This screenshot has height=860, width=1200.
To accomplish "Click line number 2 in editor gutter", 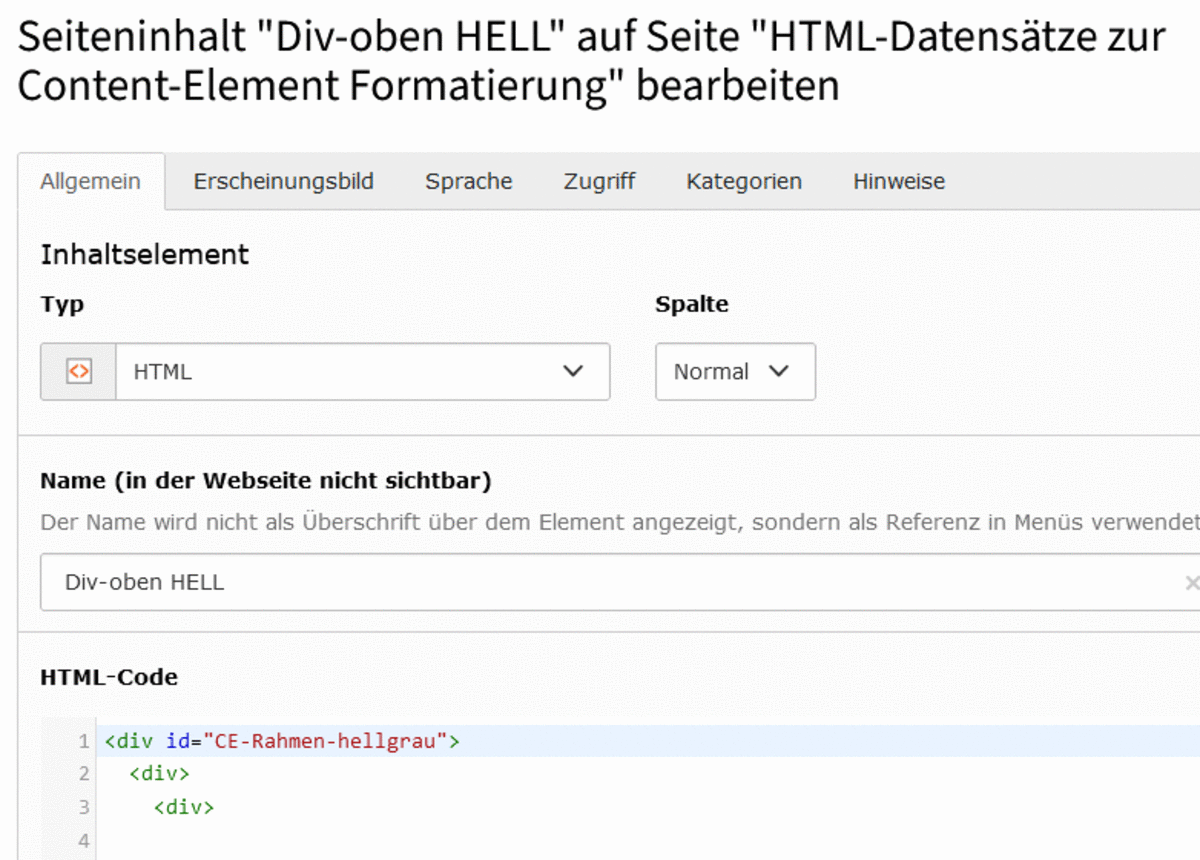I will coord(84,773).
